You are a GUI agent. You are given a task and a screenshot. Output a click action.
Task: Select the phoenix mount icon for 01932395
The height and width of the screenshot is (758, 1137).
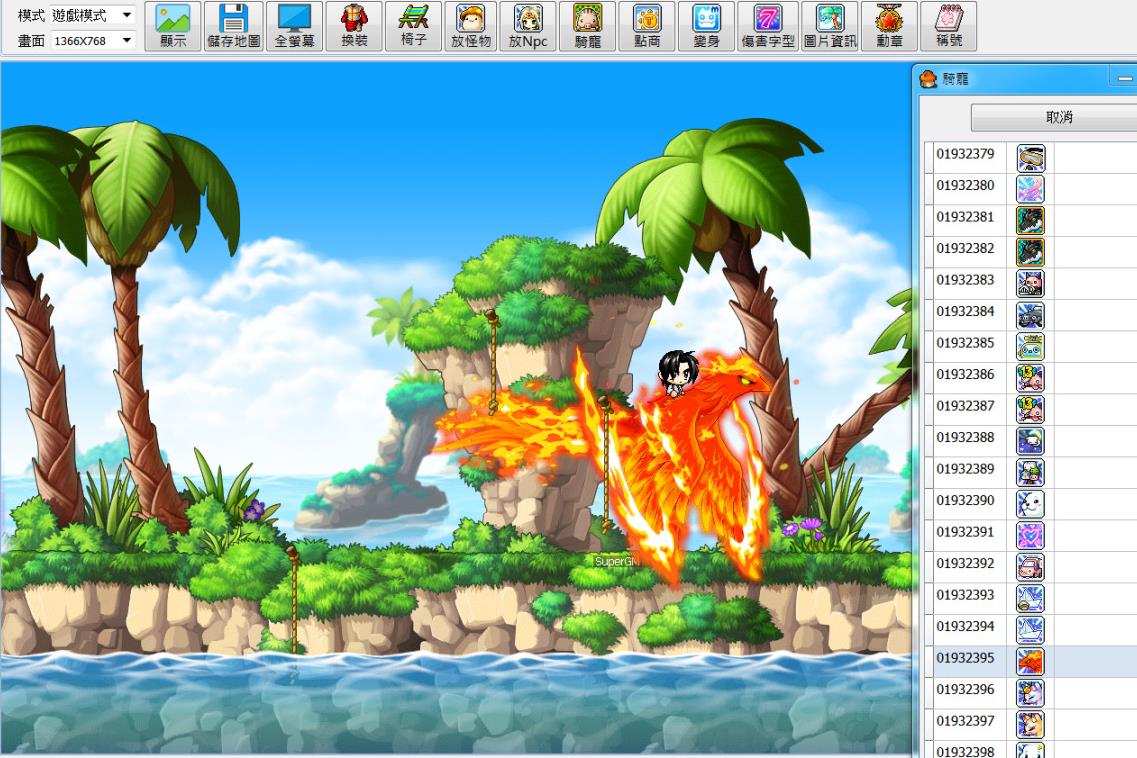point(1030,662)
